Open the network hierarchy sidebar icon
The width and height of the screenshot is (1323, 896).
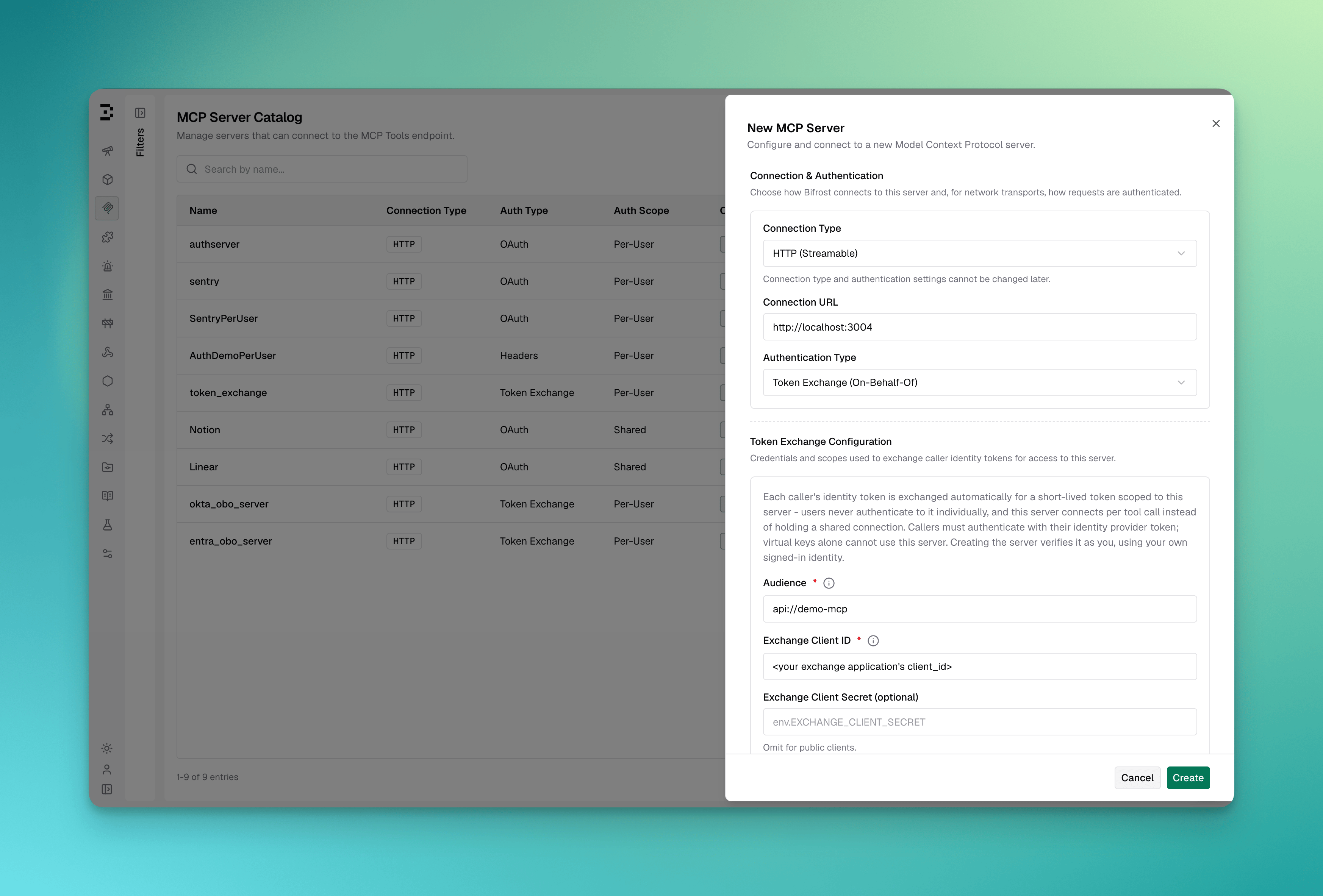point(108,410)
